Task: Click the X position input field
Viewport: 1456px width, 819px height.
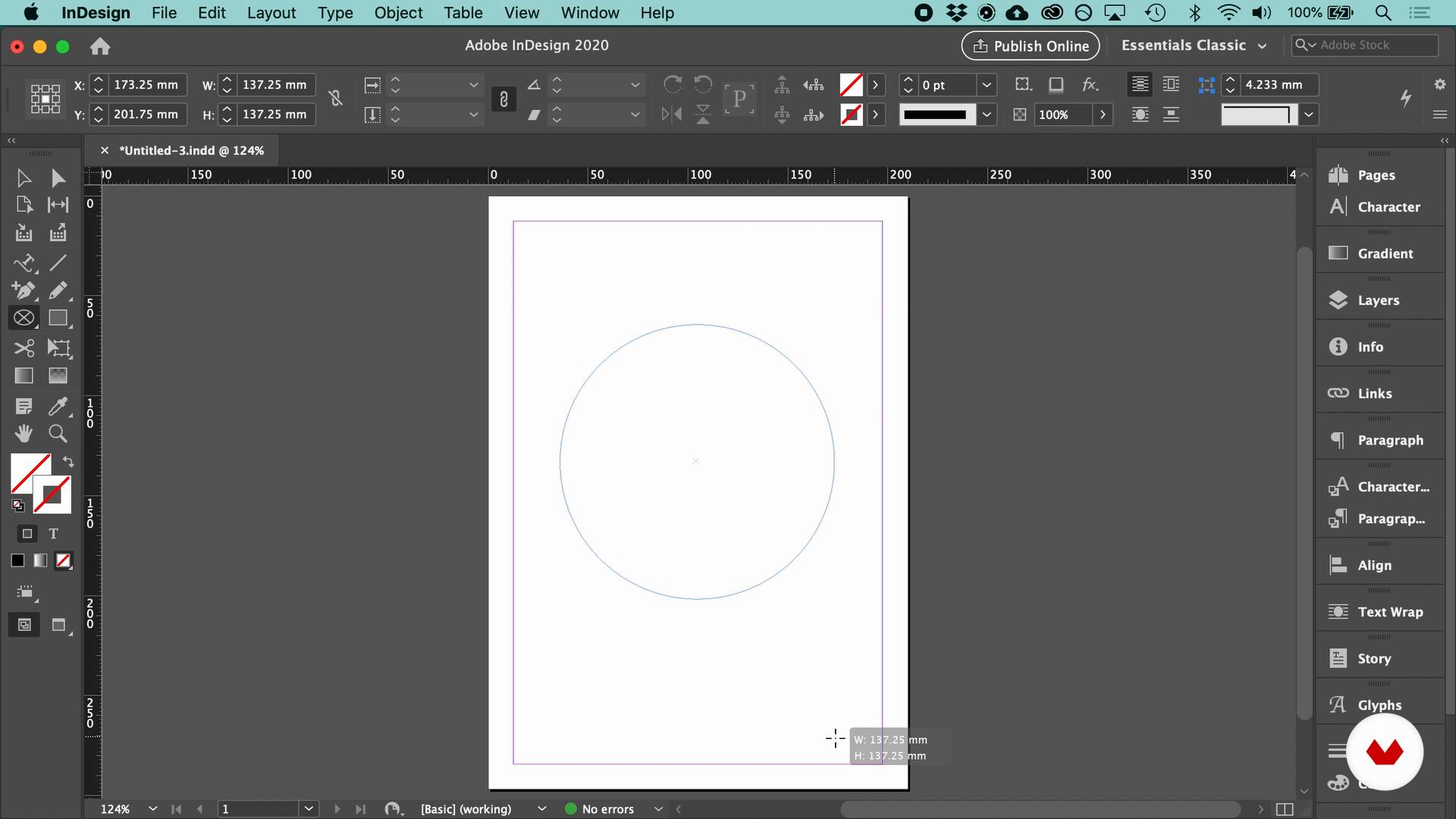Action: 146,85
